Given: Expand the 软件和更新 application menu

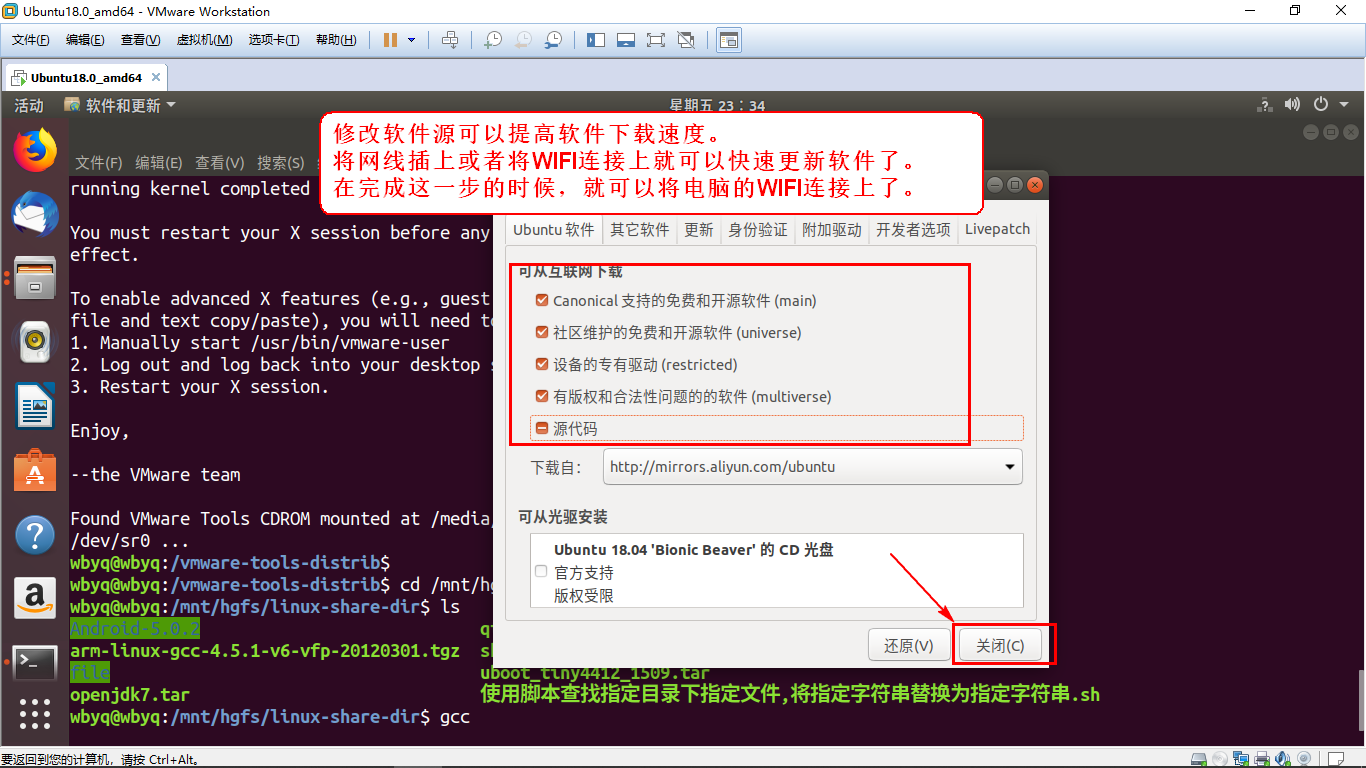Looking at the screenshot, I should pyautogui.click(x=120, y=105).
